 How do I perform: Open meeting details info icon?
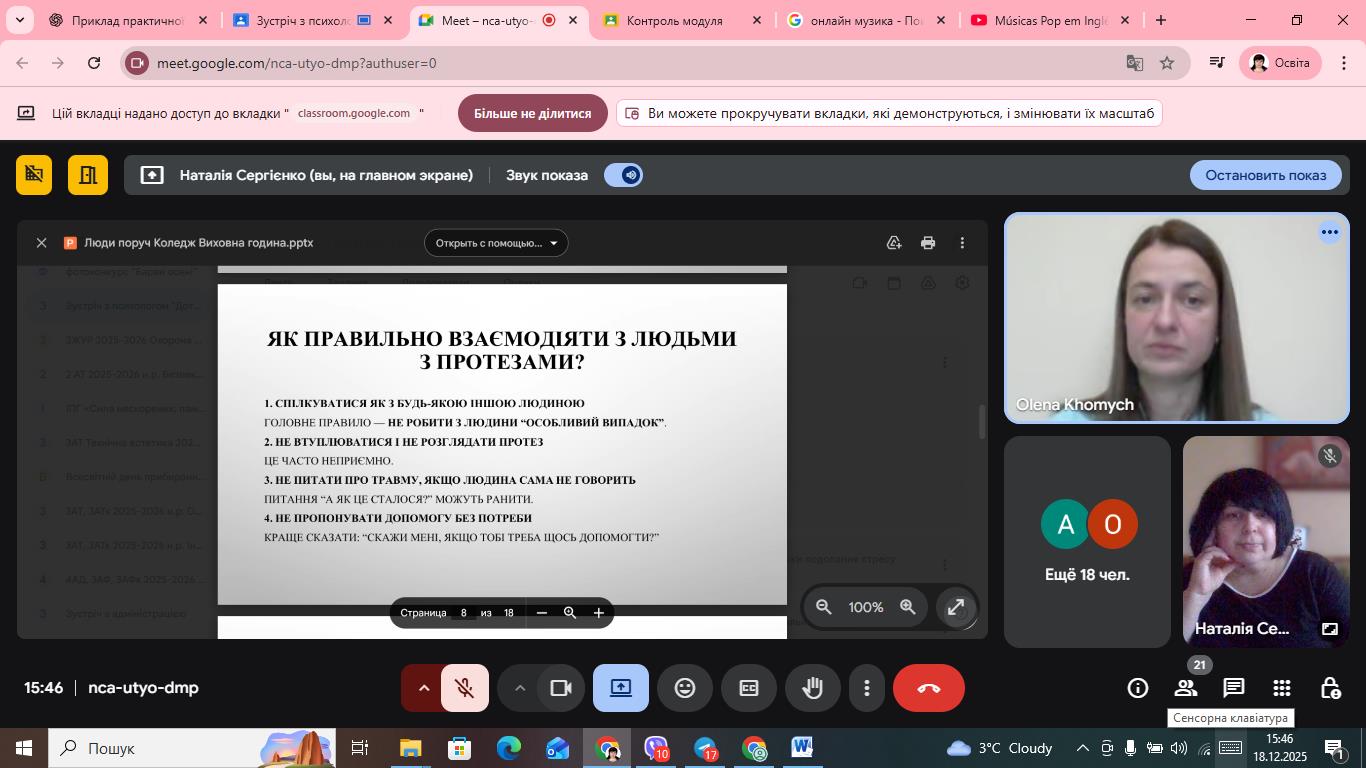click(x=1138, y=688)
